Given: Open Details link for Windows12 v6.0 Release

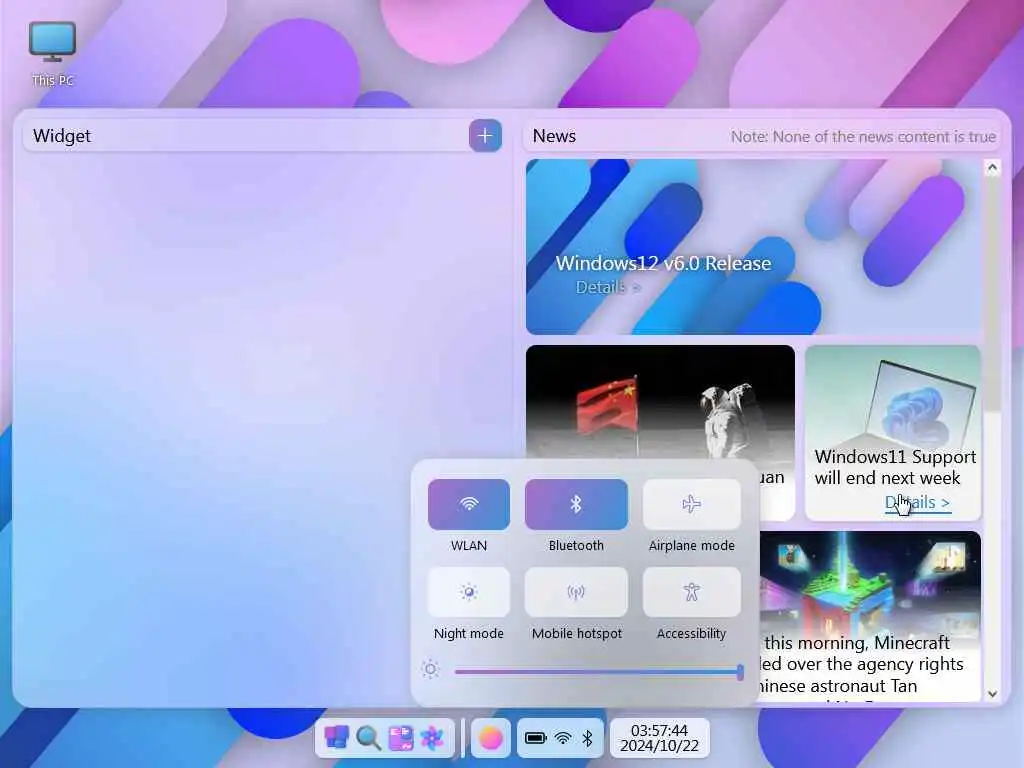Looking at the screenshot, I should [608, 287].
